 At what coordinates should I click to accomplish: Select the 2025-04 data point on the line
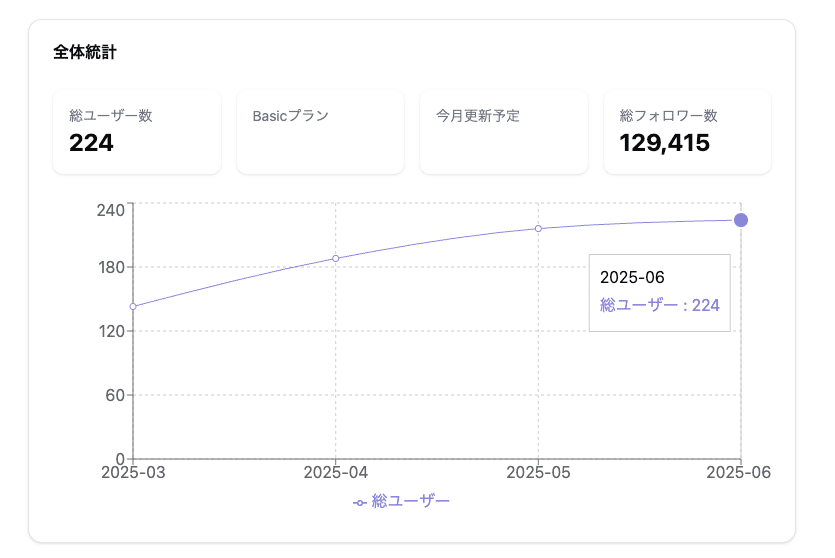point(335,259)
